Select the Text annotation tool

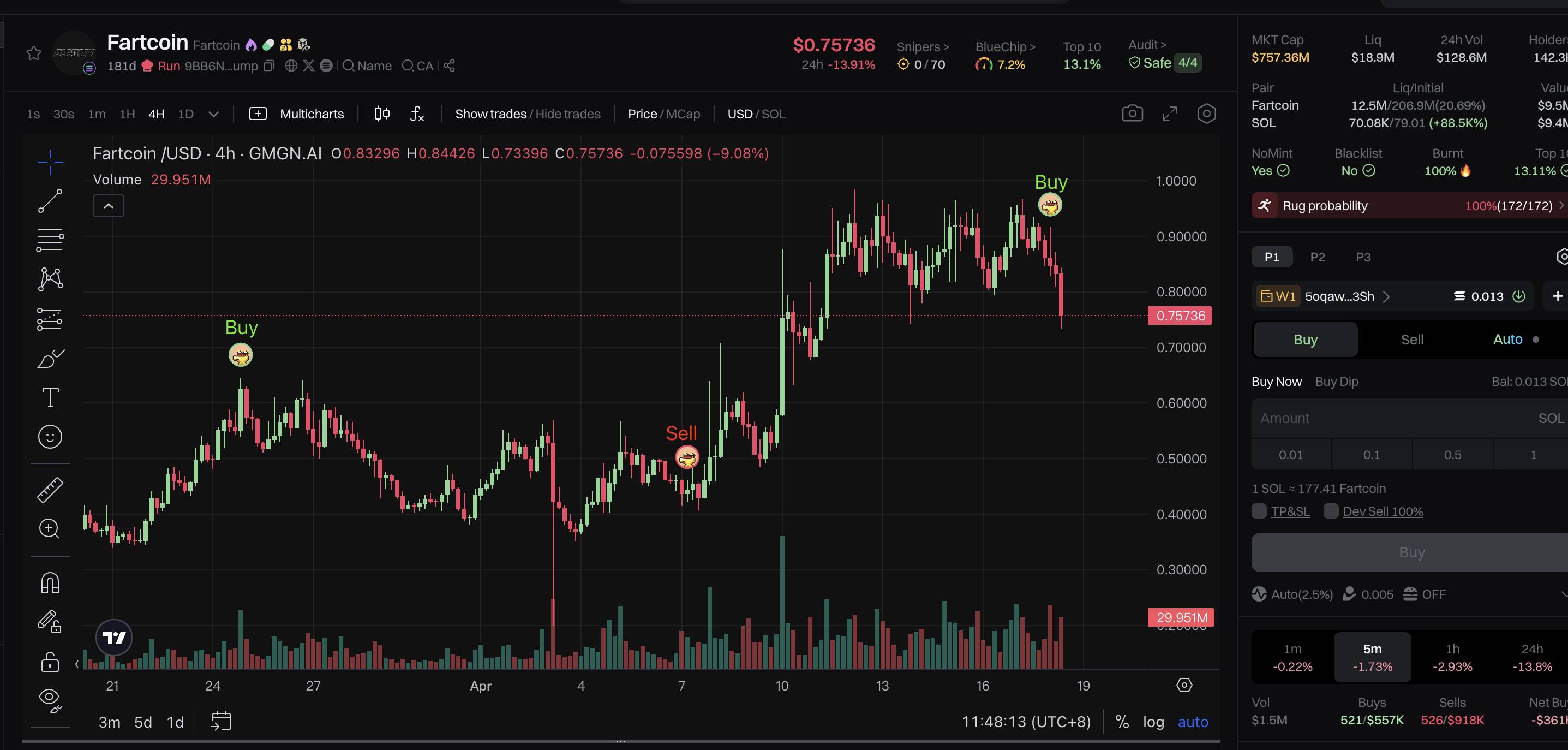click(x=50, y=397)
